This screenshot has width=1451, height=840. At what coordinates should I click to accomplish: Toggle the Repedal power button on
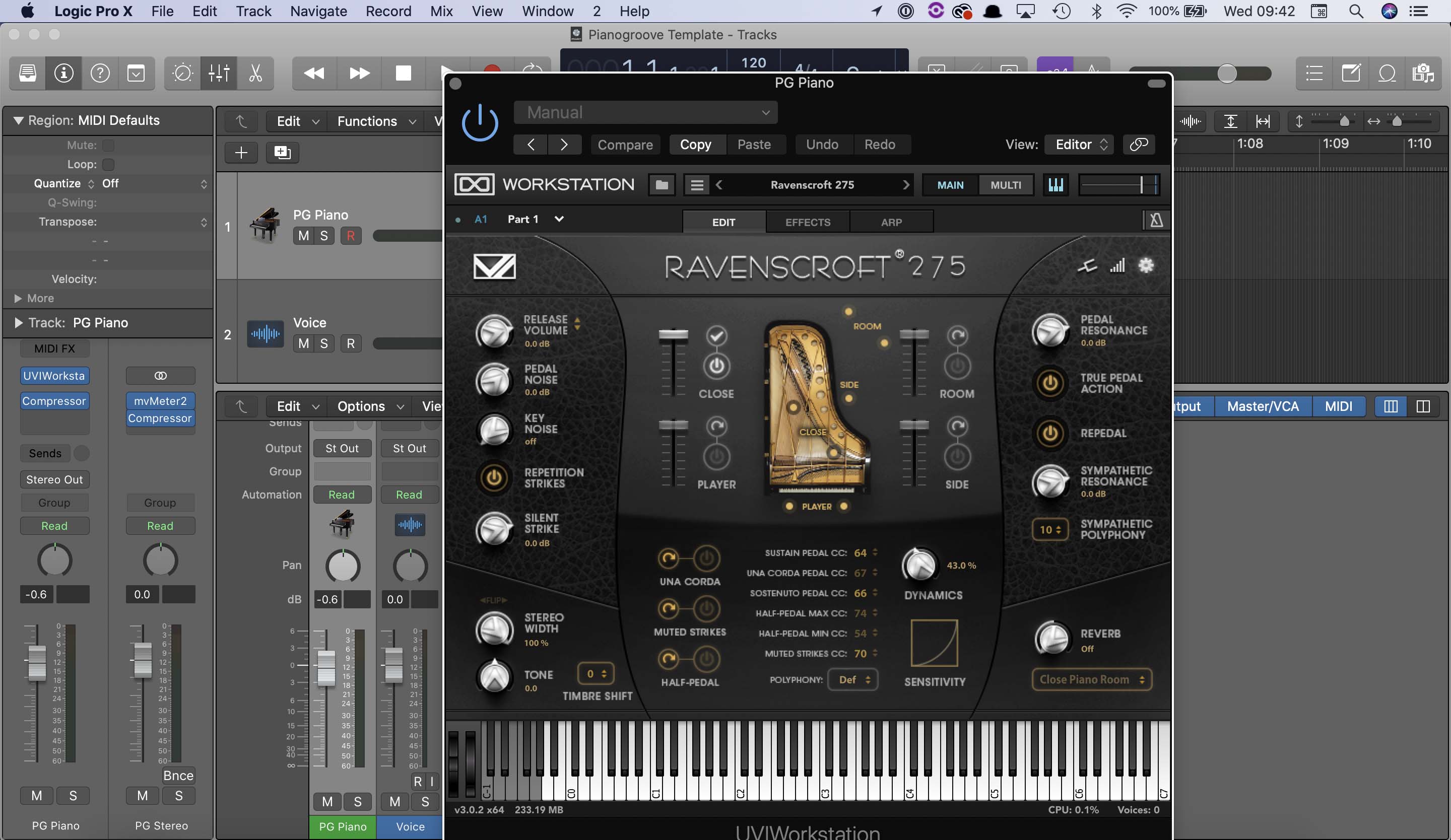[x=1048, y=432]
